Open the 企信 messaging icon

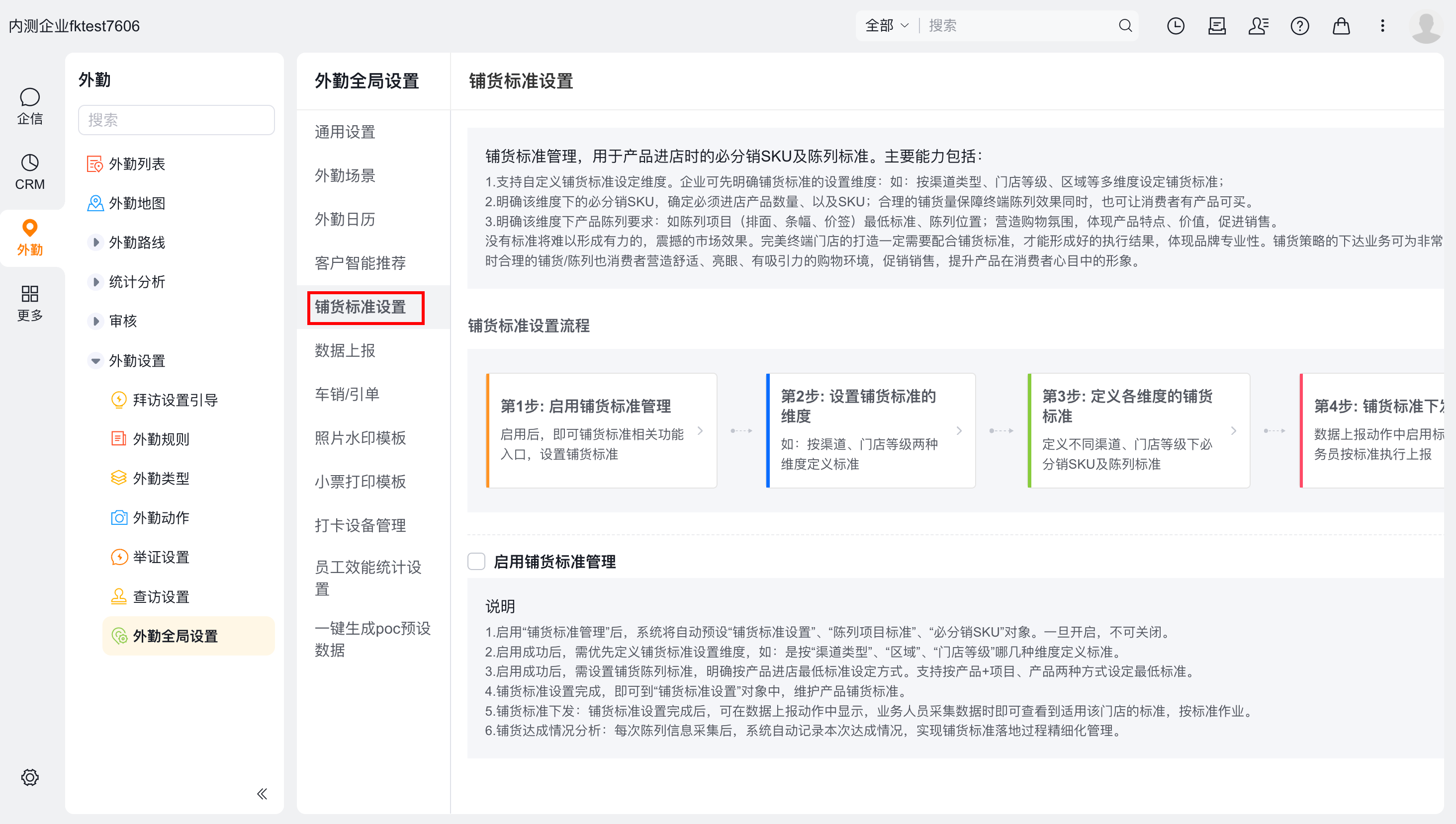pyautogui.click(x=29, y=106)
